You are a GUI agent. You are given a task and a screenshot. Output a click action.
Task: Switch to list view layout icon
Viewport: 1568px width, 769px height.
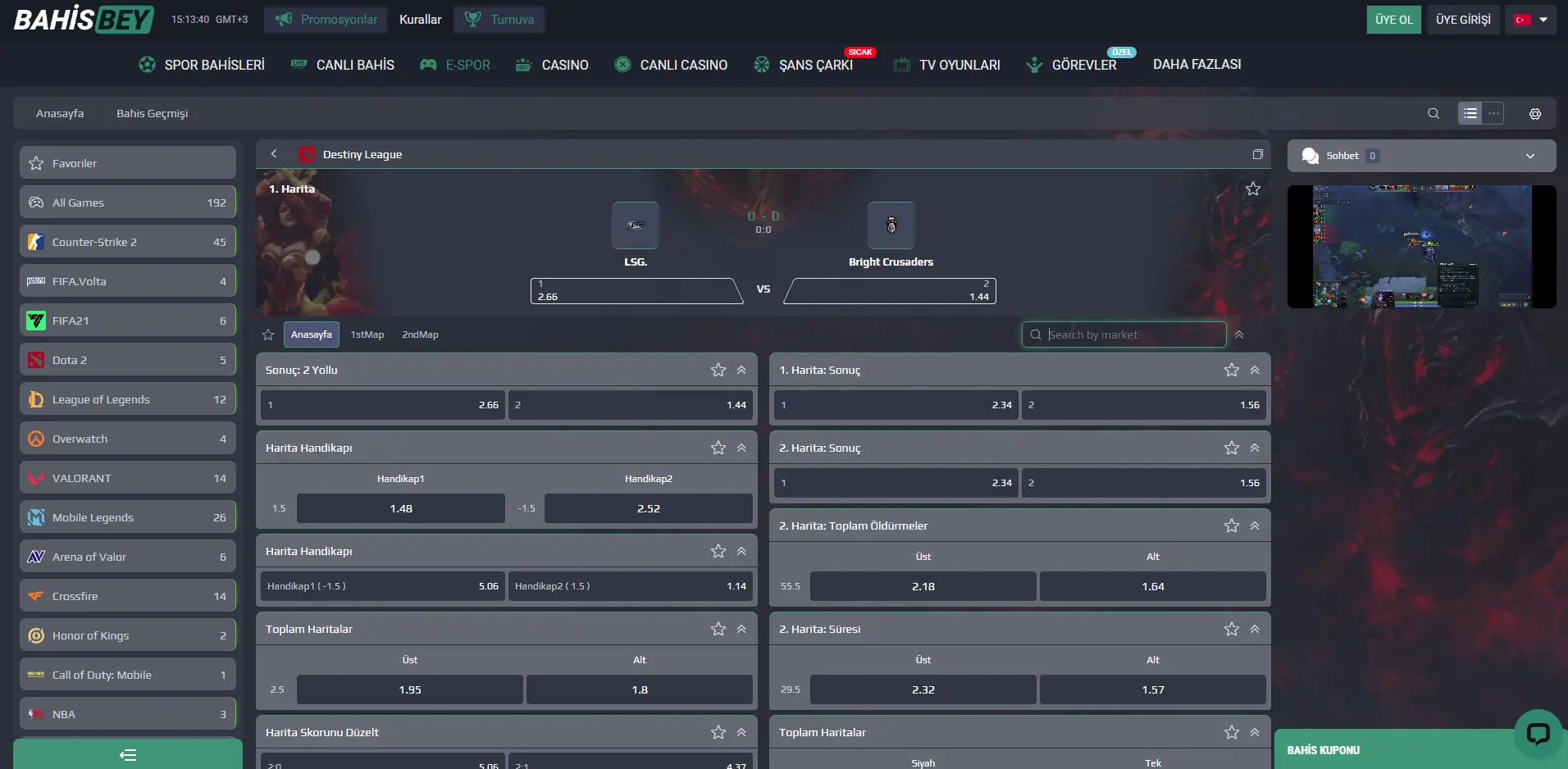[1470, 113]
